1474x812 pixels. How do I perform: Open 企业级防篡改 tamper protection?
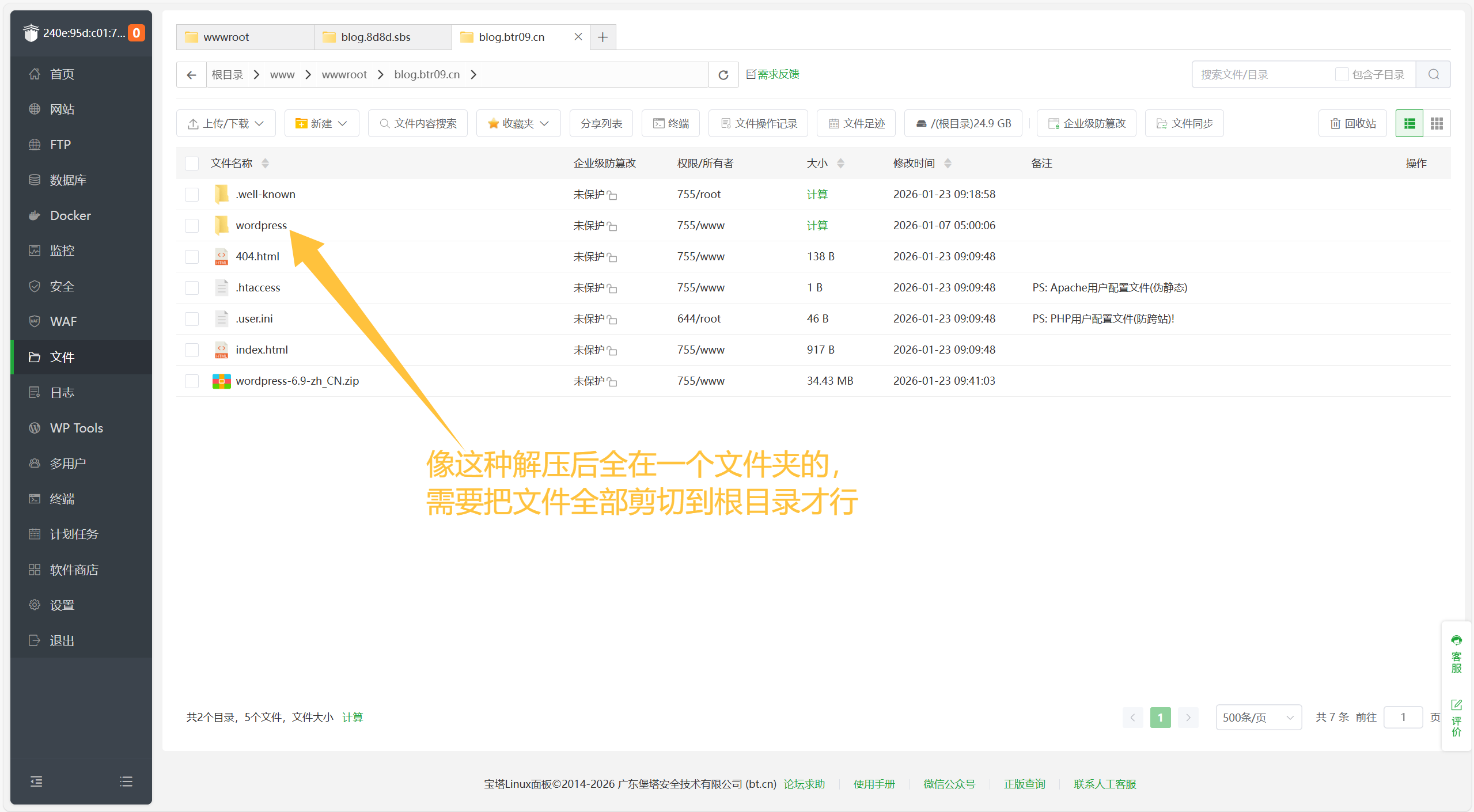[x=1085, y=123]
